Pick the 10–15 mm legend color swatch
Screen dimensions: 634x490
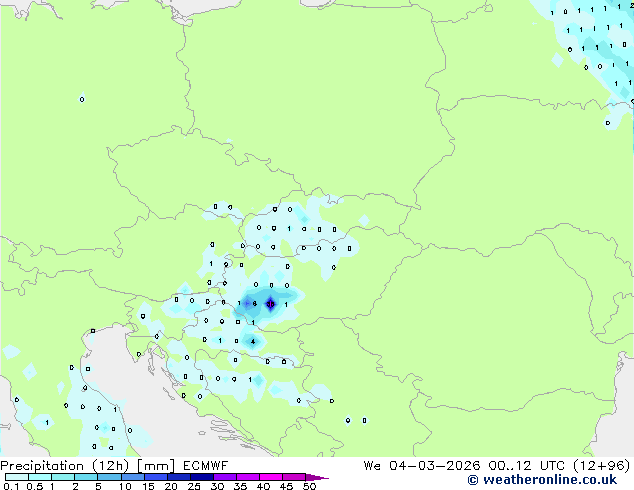pyautogui.click(x=132, y=477)
